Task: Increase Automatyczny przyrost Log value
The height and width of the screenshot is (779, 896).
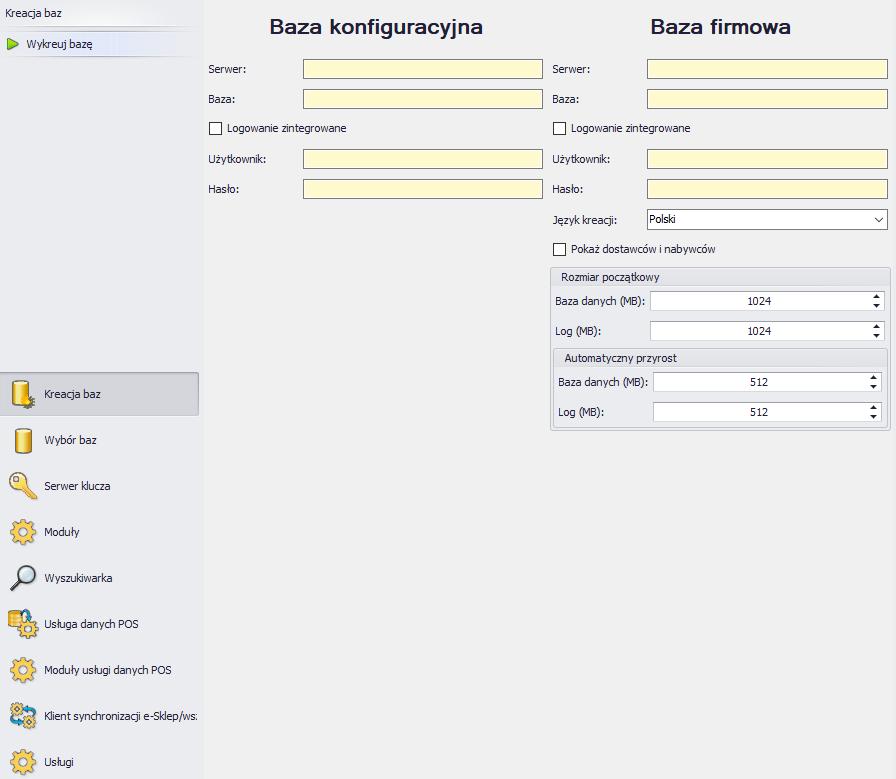Action: pos(873,408)
